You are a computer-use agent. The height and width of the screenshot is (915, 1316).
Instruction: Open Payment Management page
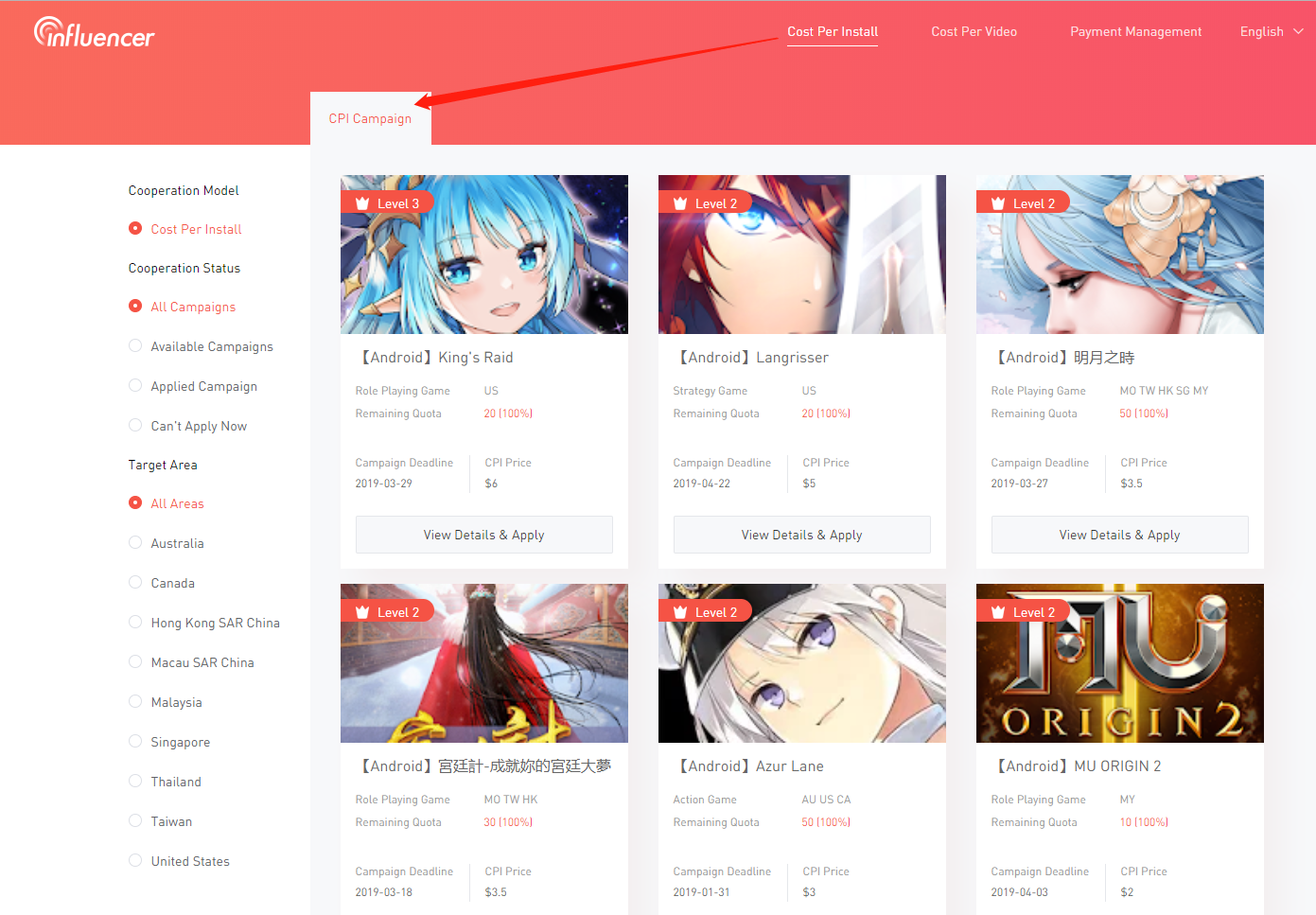click(x=1135, y=31)
